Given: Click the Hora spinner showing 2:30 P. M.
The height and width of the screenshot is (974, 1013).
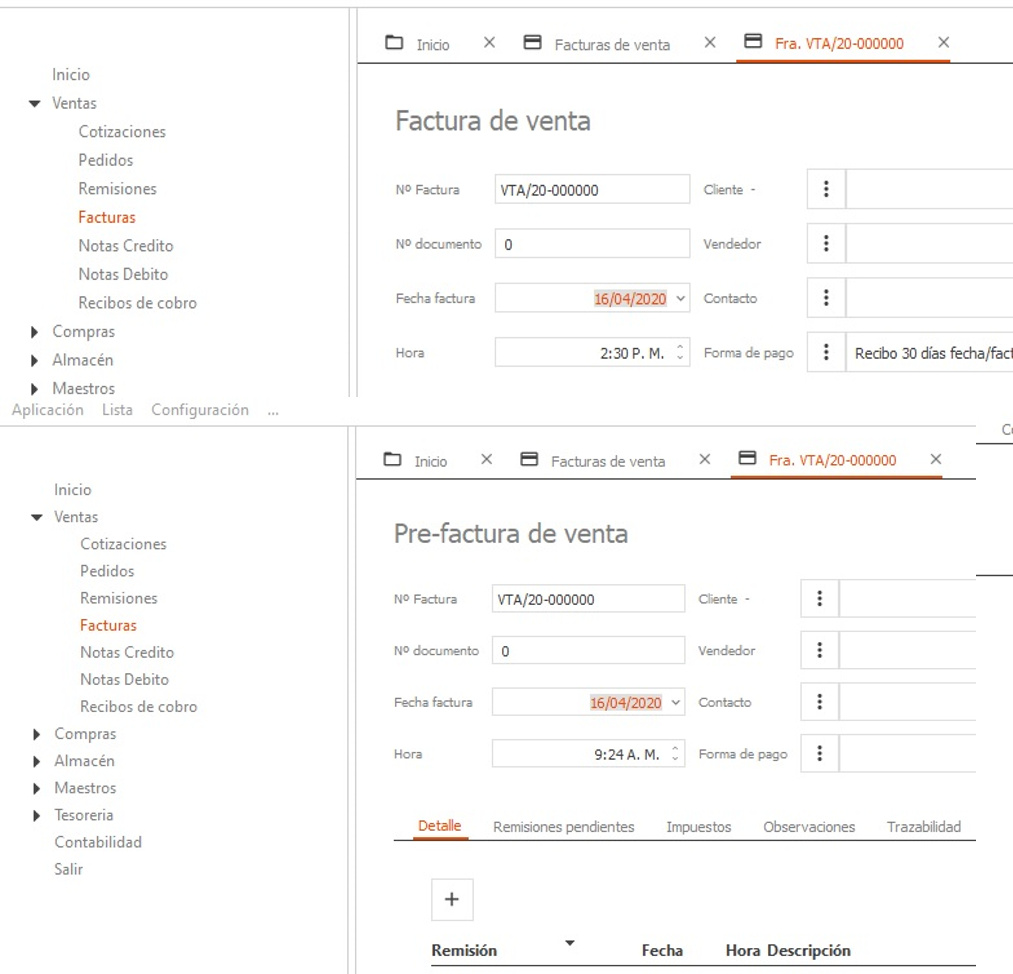Looking at the screenshot, I should click(680, 353).
